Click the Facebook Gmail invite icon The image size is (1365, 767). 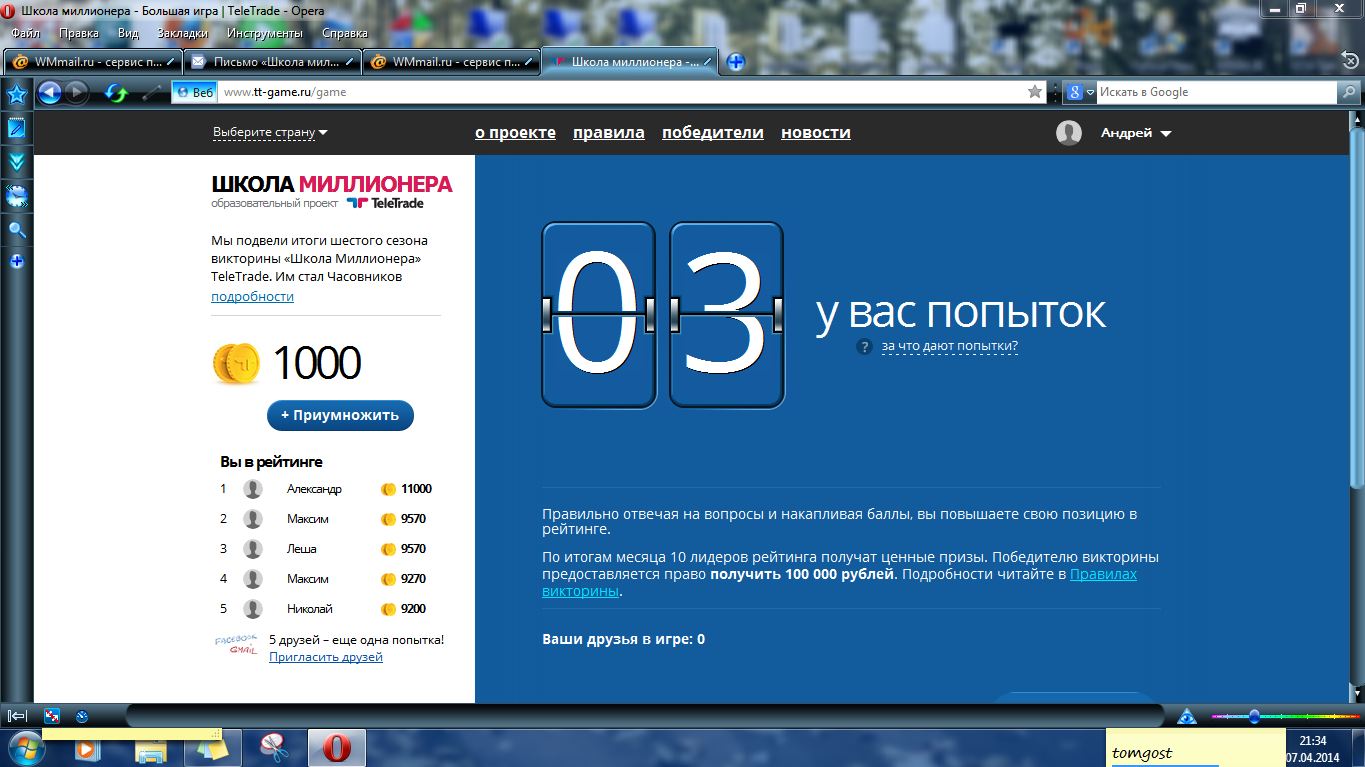(236, 646)
